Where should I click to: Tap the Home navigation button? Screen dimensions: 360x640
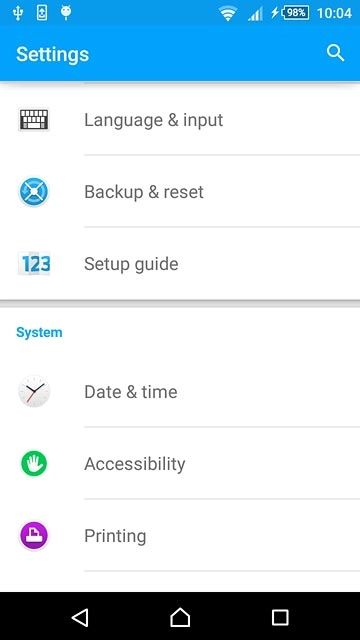(x=180, y=617)
